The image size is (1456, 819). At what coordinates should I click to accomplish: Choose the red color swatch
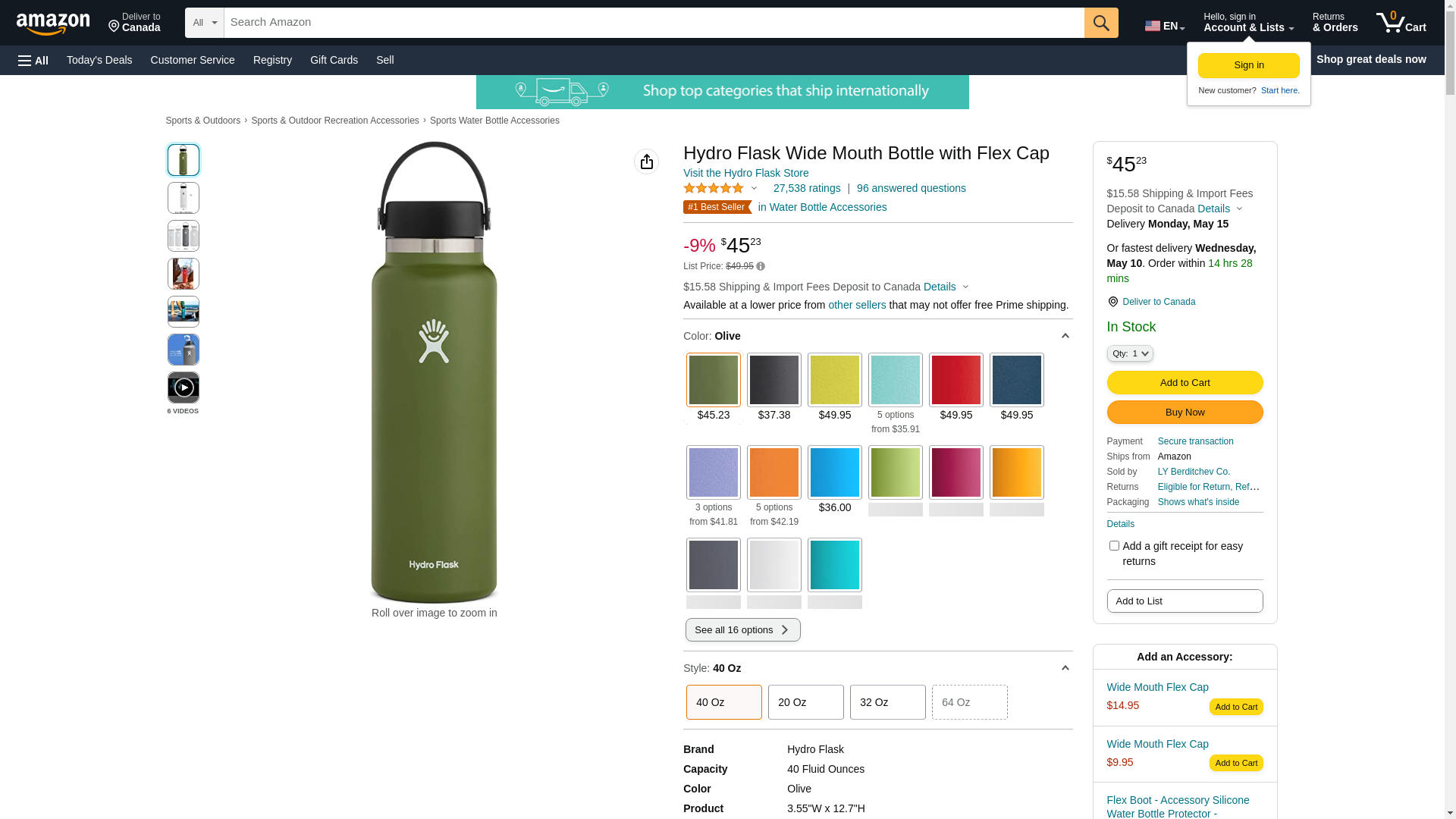[x=955, y=380]
